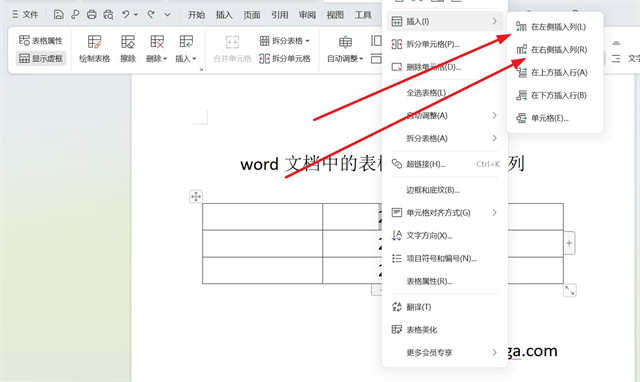The width and height of the screenshot is (640, 382).
Task: Choose 删除单元格(D) in context menu
Action: pos(445,67)
